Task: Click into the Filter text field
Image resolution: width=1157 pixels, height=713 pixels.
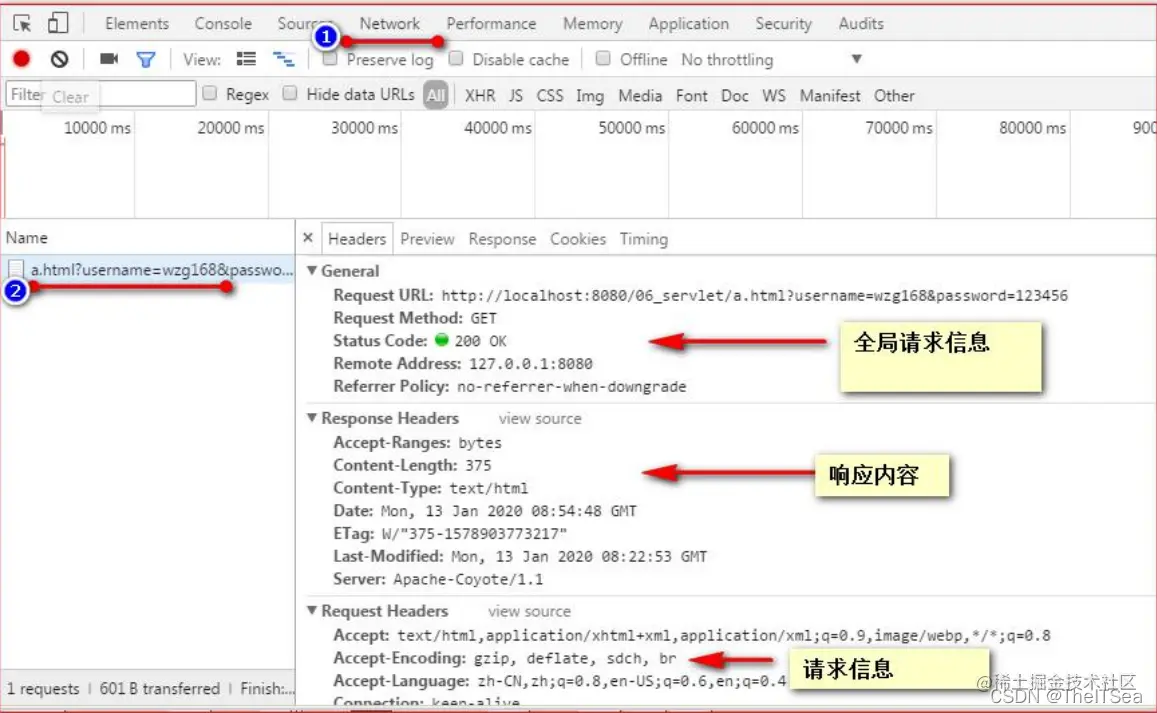Action: click(x=101, y=94)
